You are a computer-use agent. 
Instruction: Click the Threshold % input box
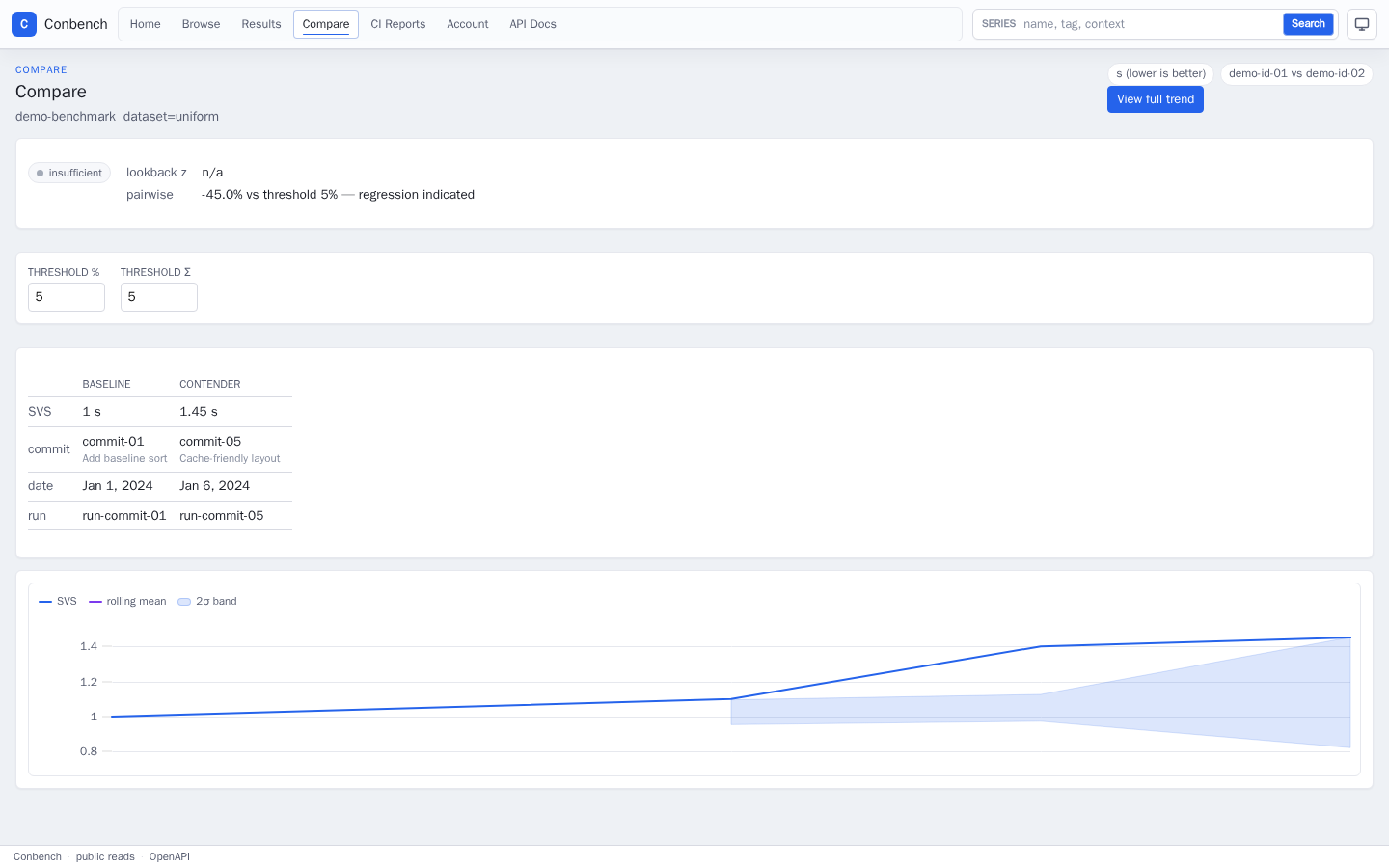click(x=67, y=297)
